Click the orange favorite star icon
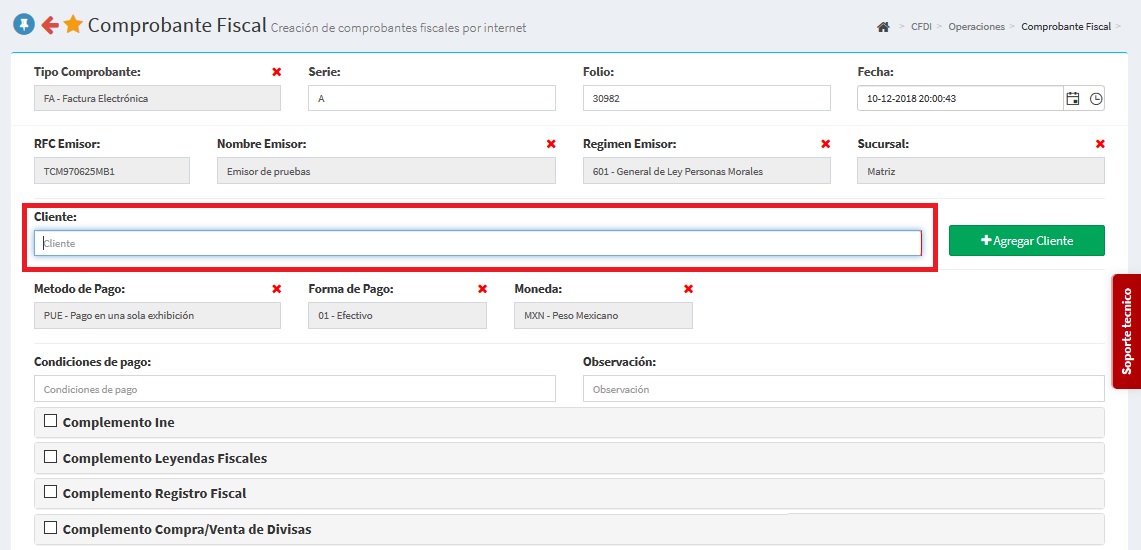Viewport: 1141px width, 550px height. (73, 24)
